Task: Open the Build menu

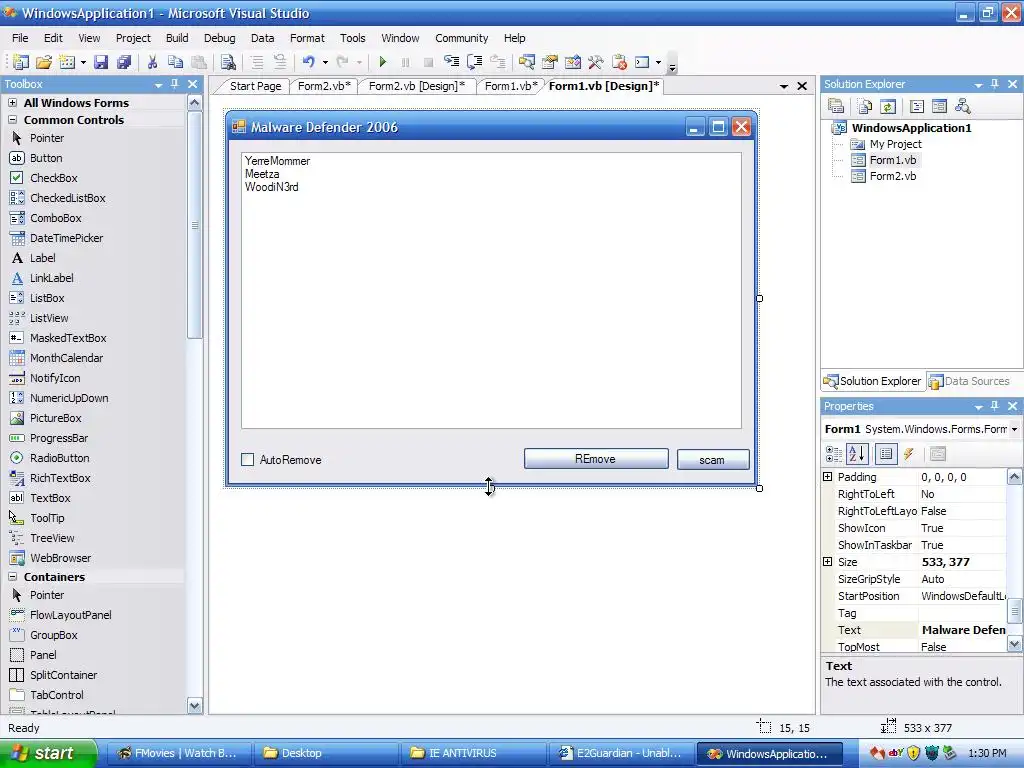Action: [177, 38]
